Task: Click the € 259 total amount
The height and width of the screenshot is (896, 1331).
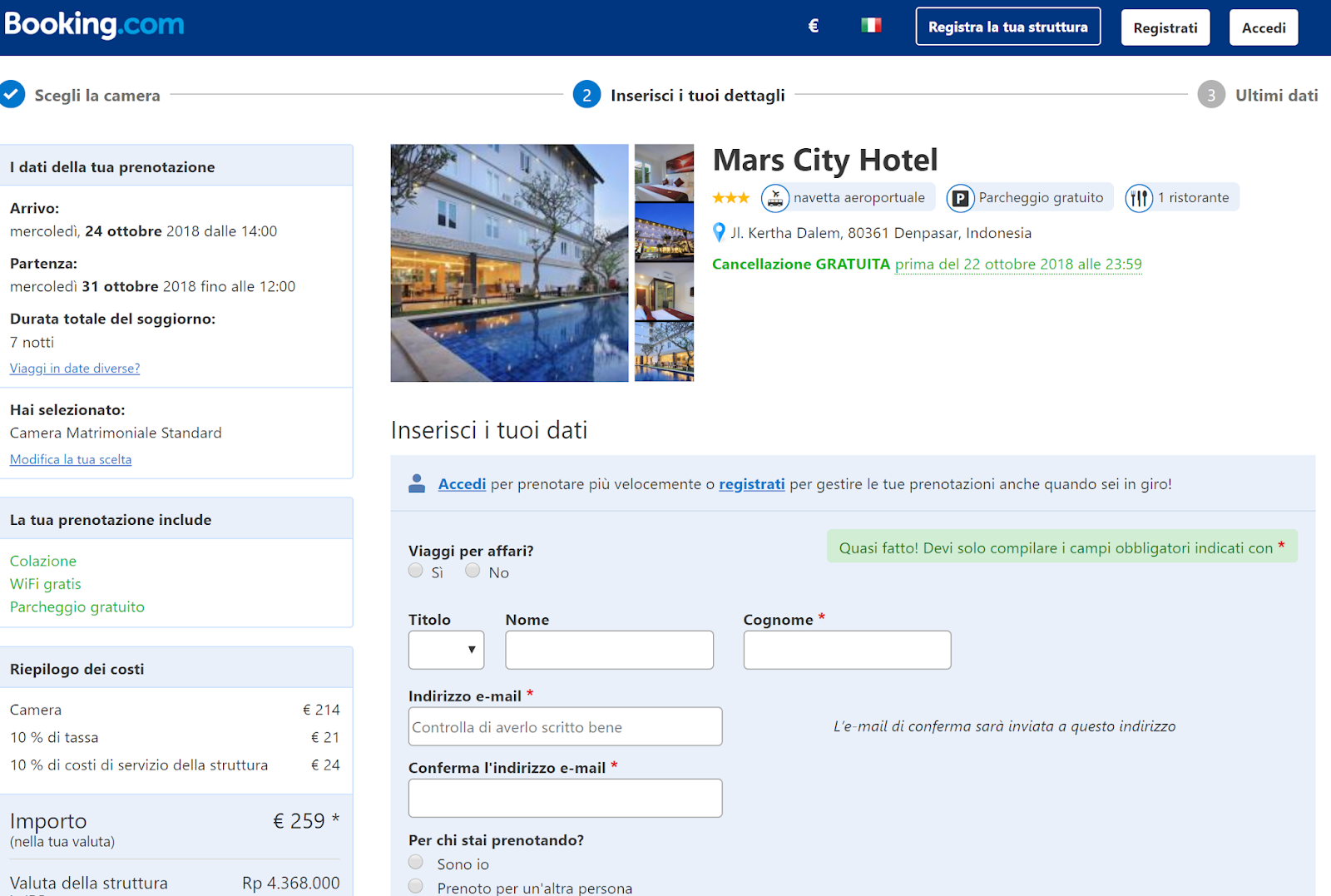Action: 299,821
